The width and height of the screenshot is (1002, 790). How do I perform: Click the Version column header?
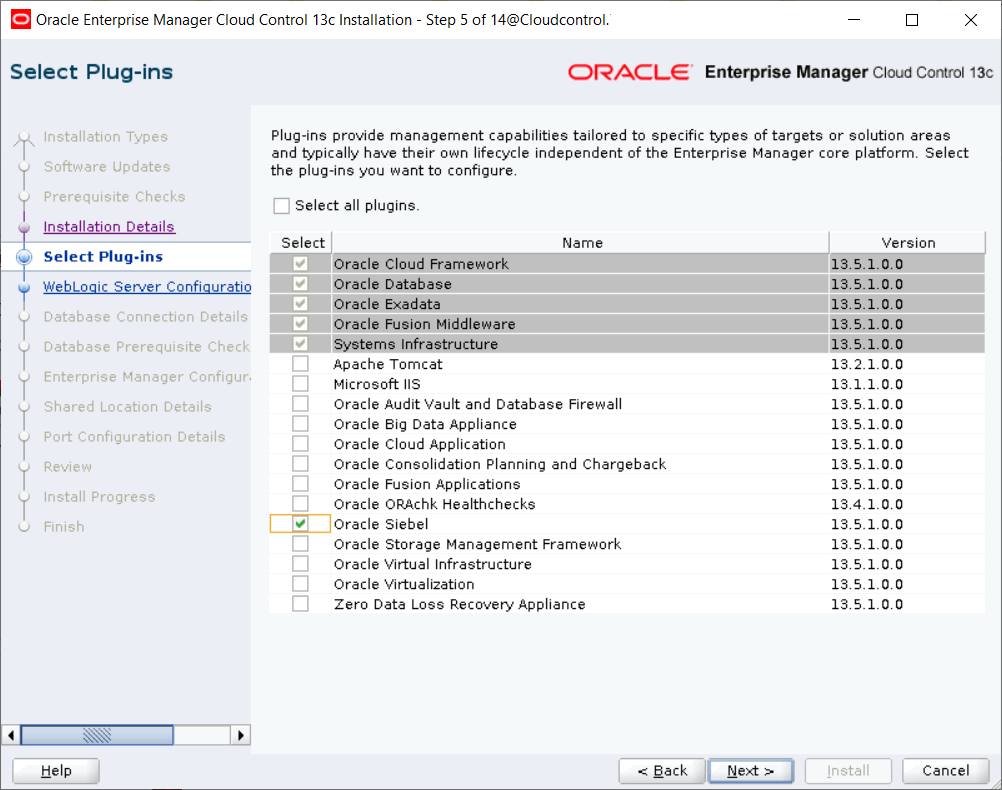point(907,243)
